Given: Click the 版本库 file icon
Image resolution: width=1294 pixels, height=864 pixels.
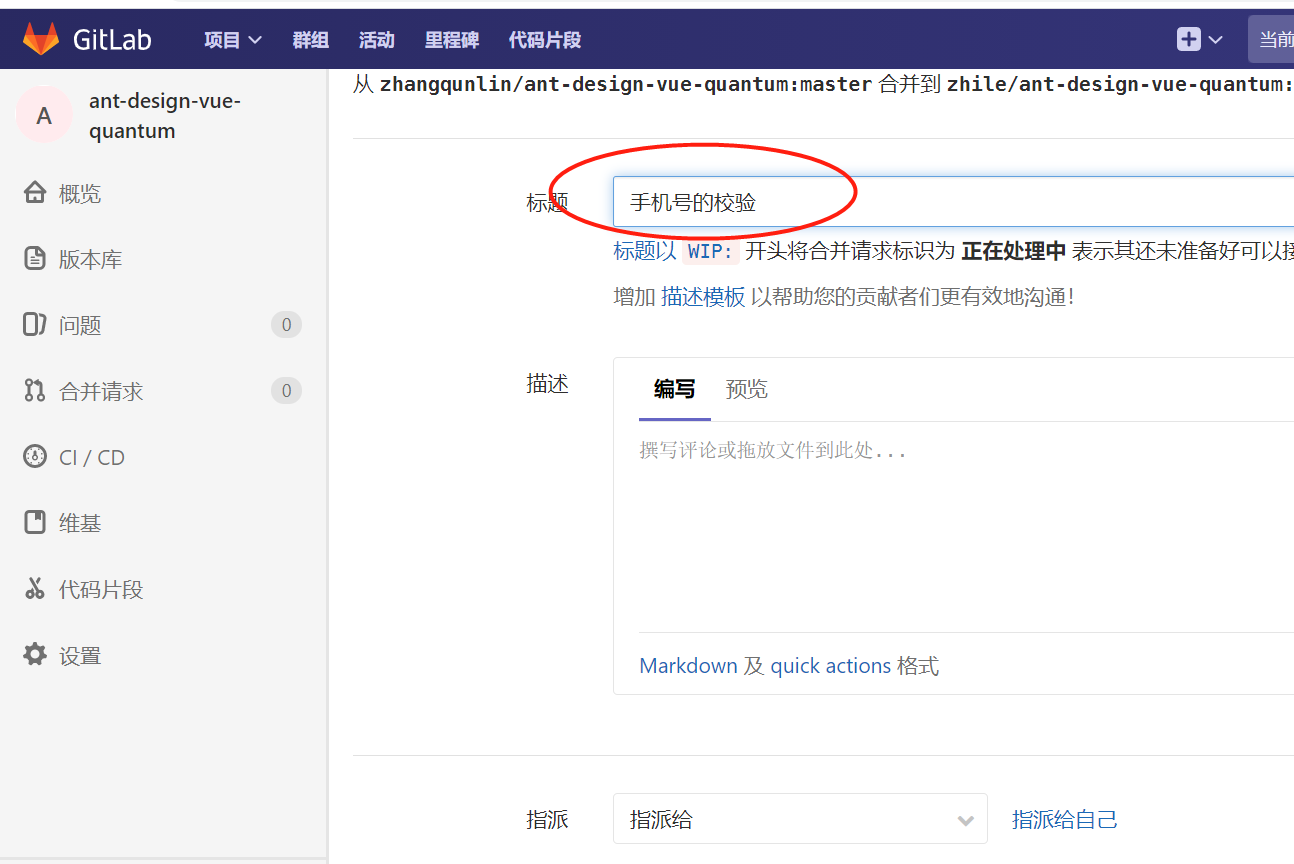Looking at the screenshot, I should pos(35,259).
